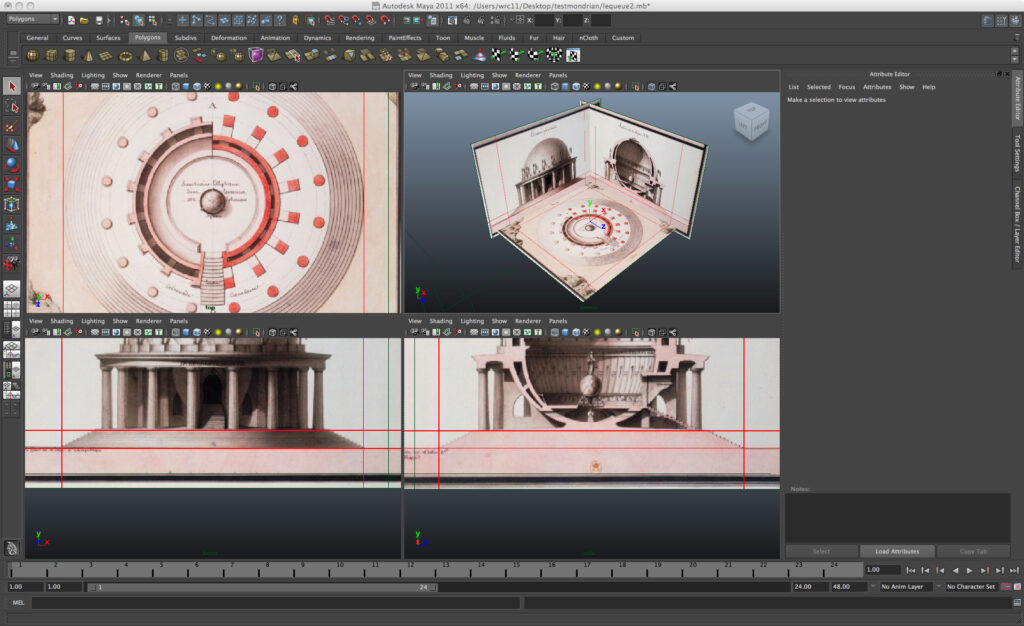The width and height of the screenshot is (1024, 626).
Task: Create a polygon cube from the shelf
Action: (51, 56)
